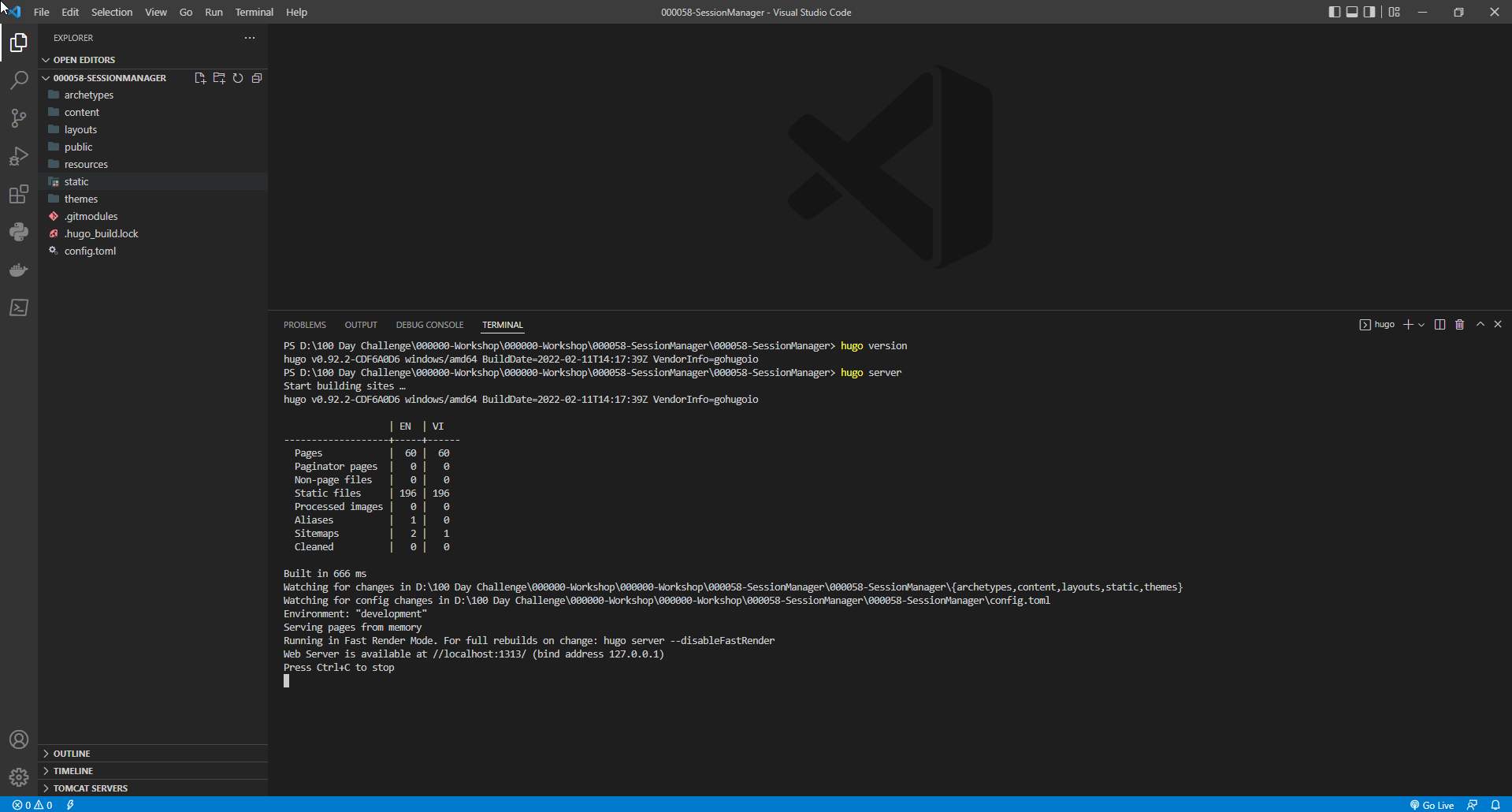Open the Help menu

(x=296, y=12)
